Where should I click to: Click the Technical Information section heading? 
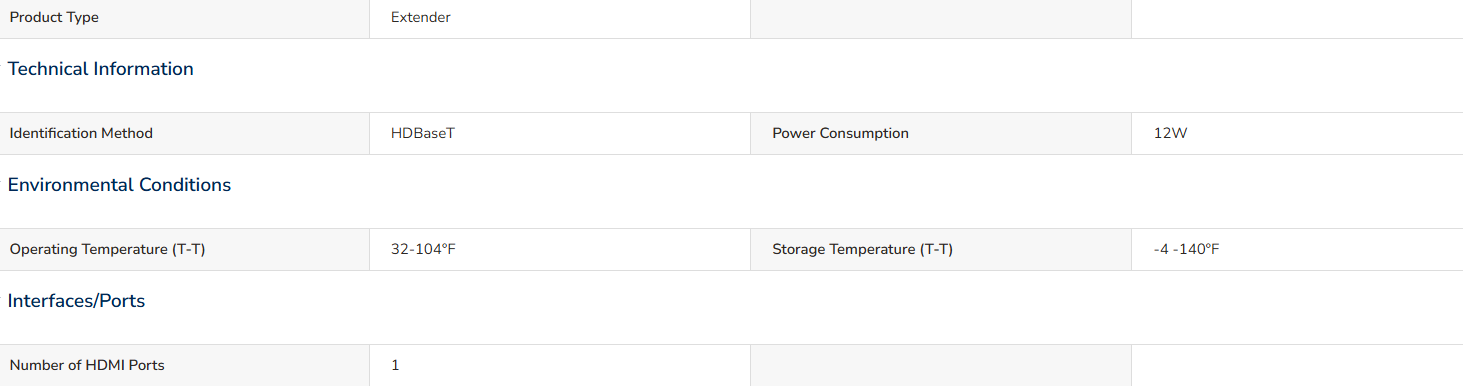click(101, 69)
